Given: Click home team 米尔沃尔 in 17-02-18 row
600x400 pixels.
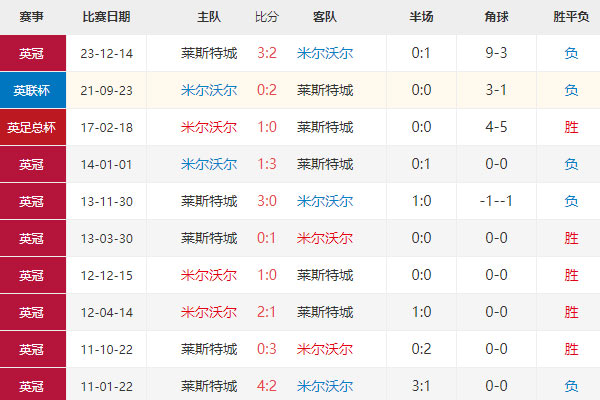Looking at the screenshot, I should (209, 127).
